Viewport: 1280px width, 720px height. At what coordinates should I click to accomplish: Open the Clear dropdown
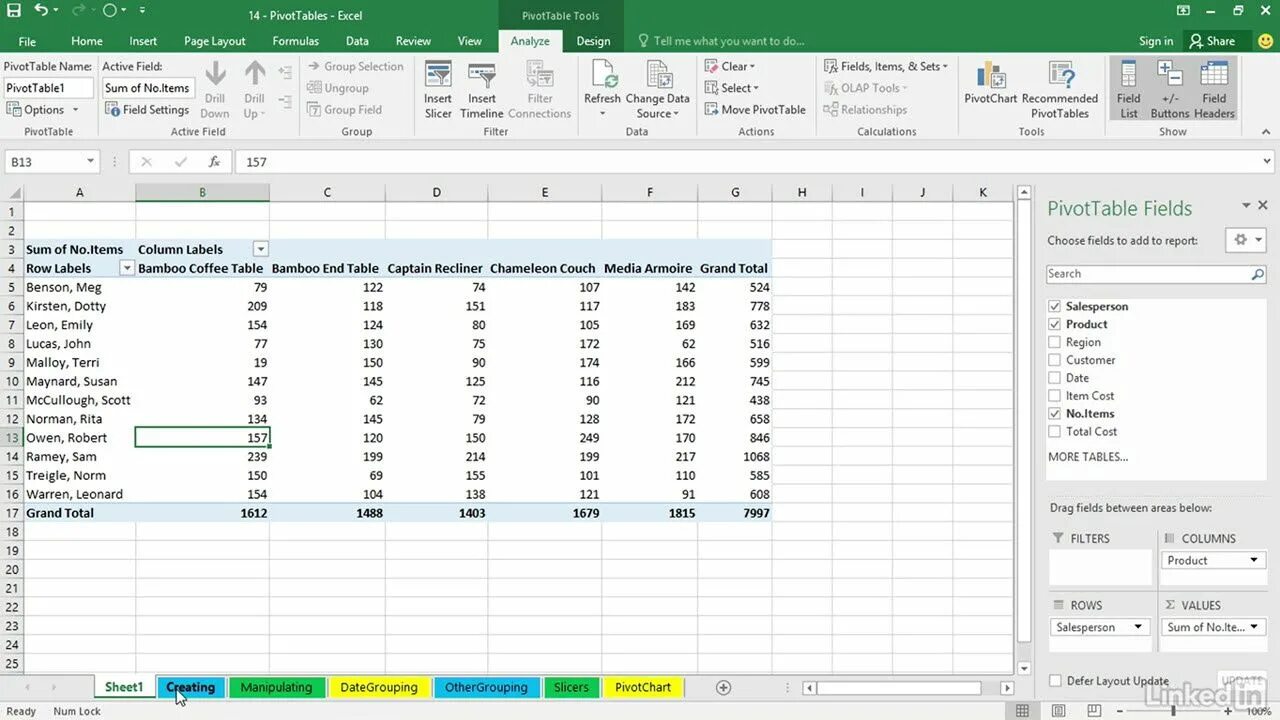pyautogui.click(x=728, y=66)
